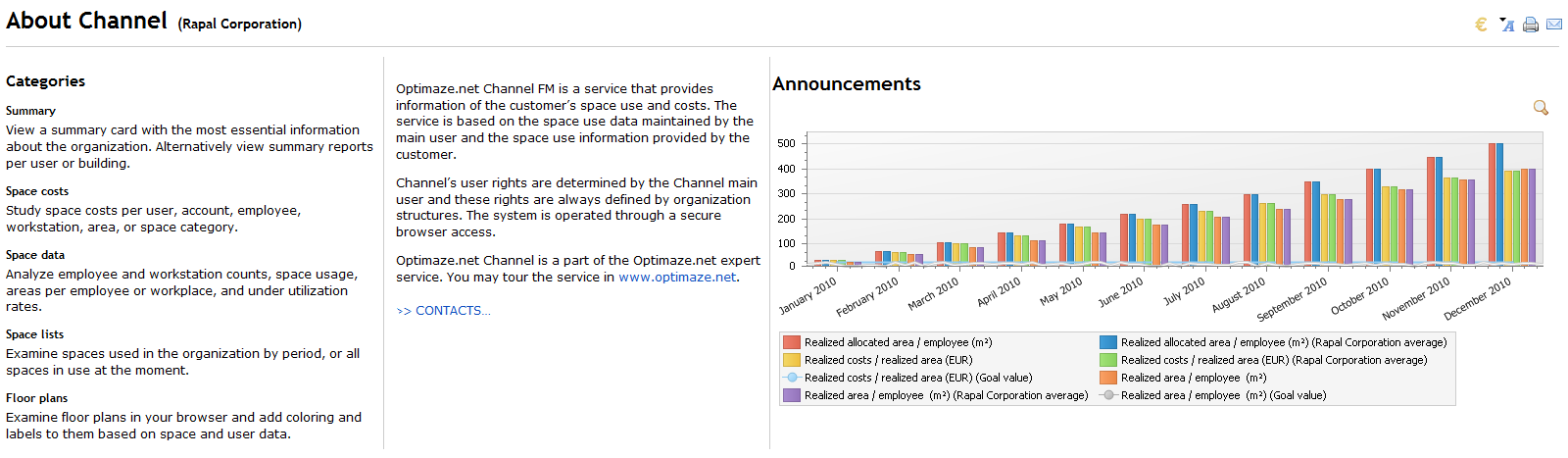Click the magnifier icon above the chart
Screen dimensions: 1568x458
click(1541, 108)
